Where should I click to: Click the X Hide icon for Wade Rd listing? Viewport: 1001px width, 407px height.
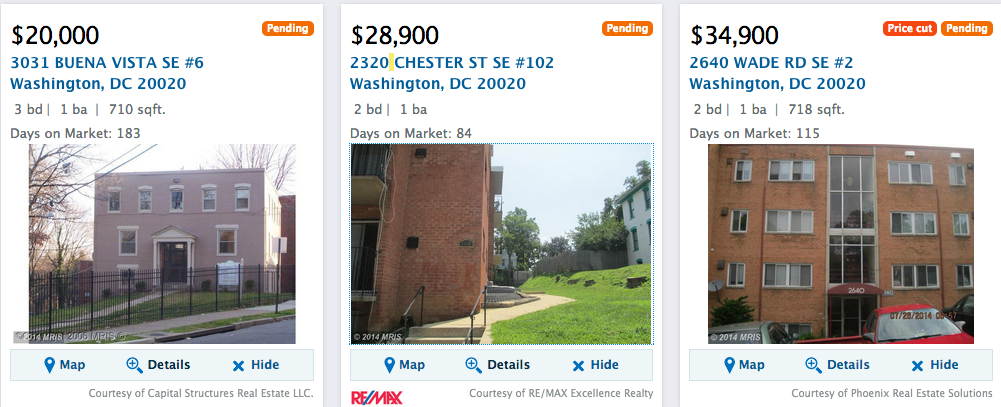point(918,365)
